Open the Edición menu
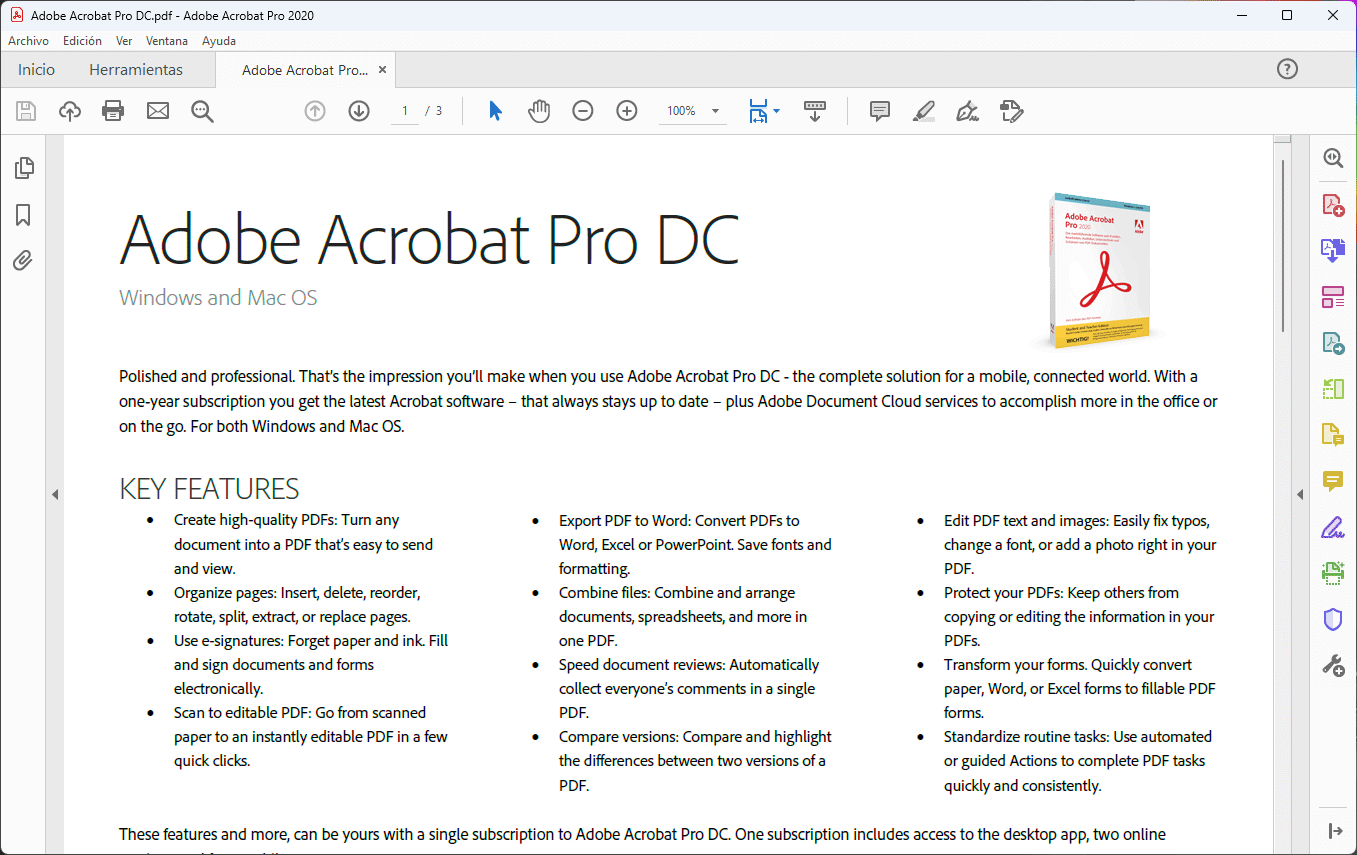Screen dimensions: 1357x855 click(x=82, y=41)
